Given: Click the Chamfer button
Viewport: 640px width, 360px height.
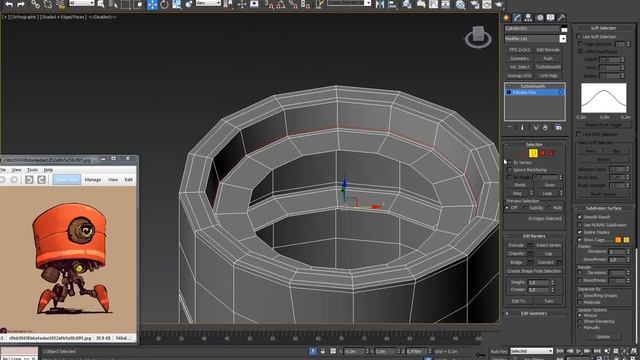Looking at the screenshot, I should coord(516,254).
